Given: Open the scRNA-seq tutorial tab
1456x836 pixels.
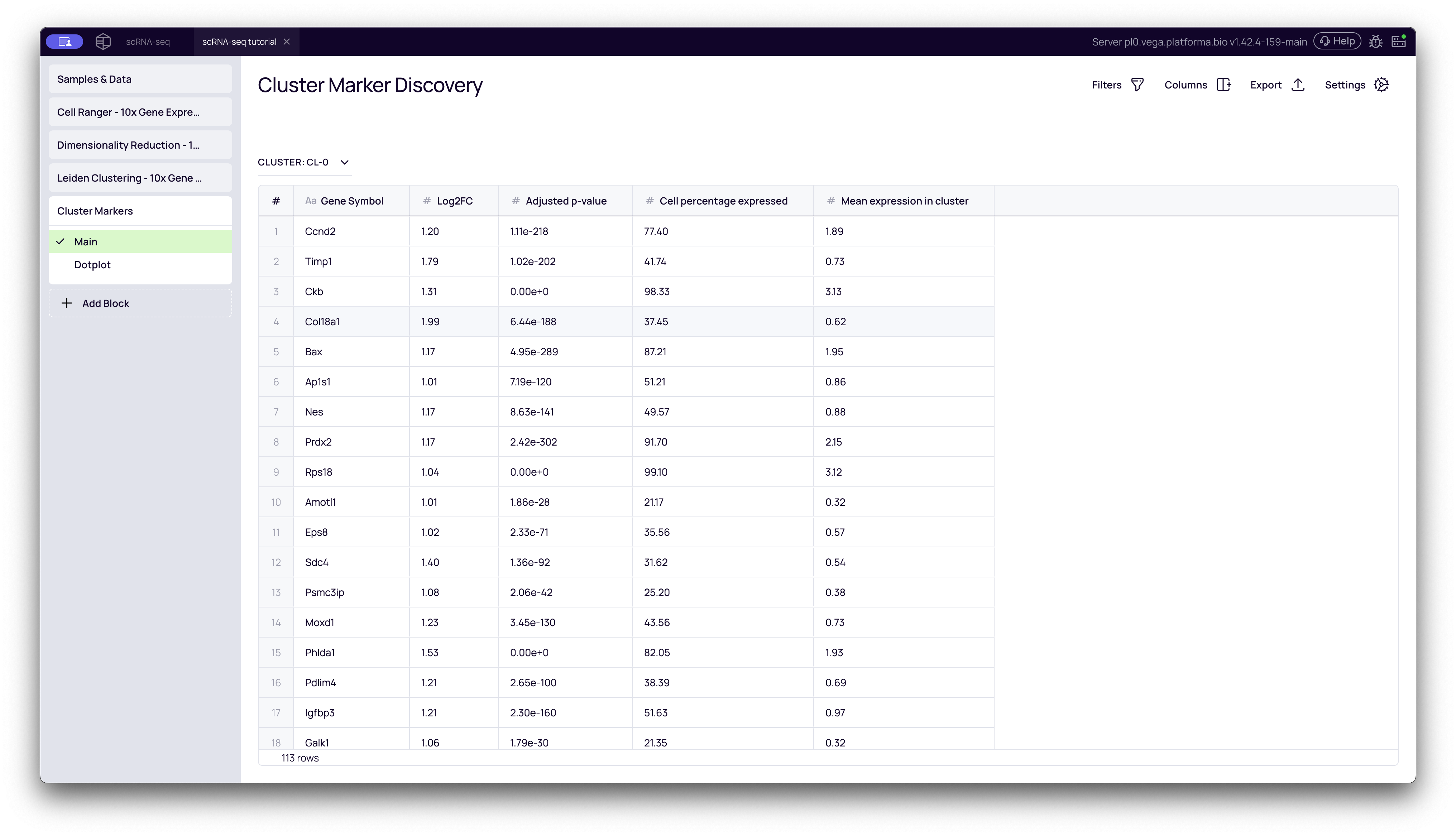Looking at the screenshot, I should tap(239, 41).
